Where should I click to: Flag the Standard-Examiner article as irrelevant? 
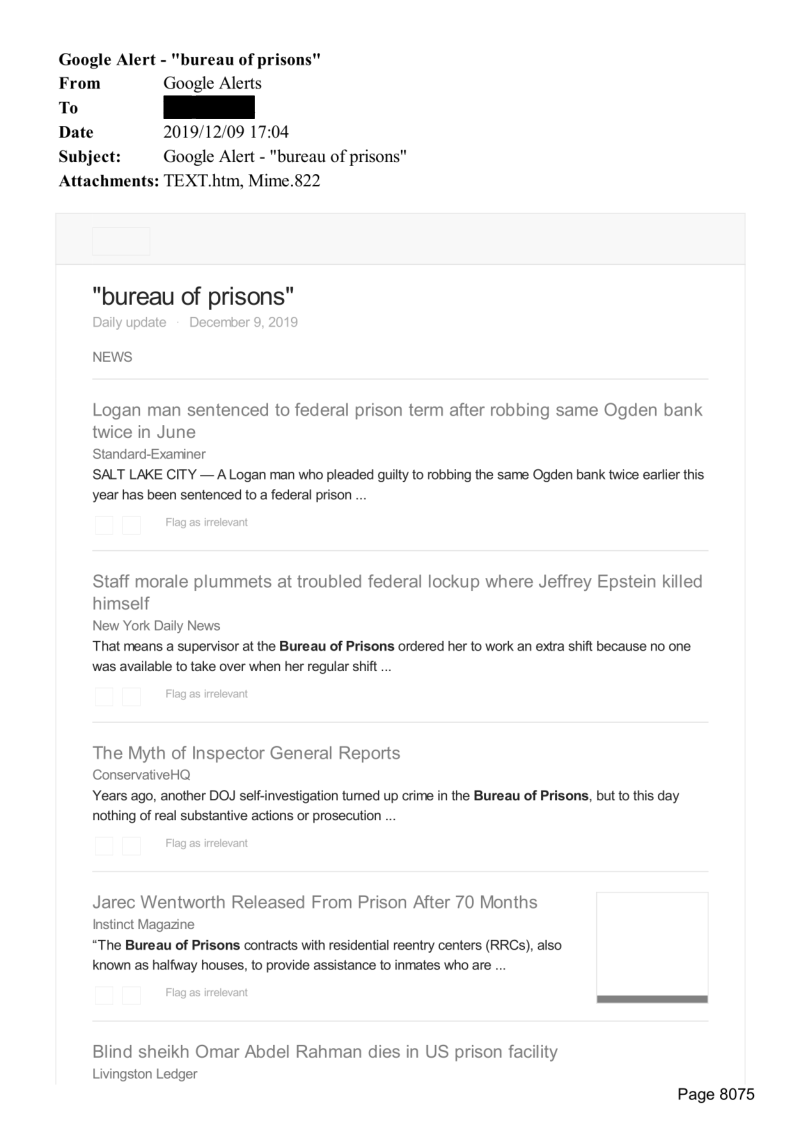click(206, 523)
